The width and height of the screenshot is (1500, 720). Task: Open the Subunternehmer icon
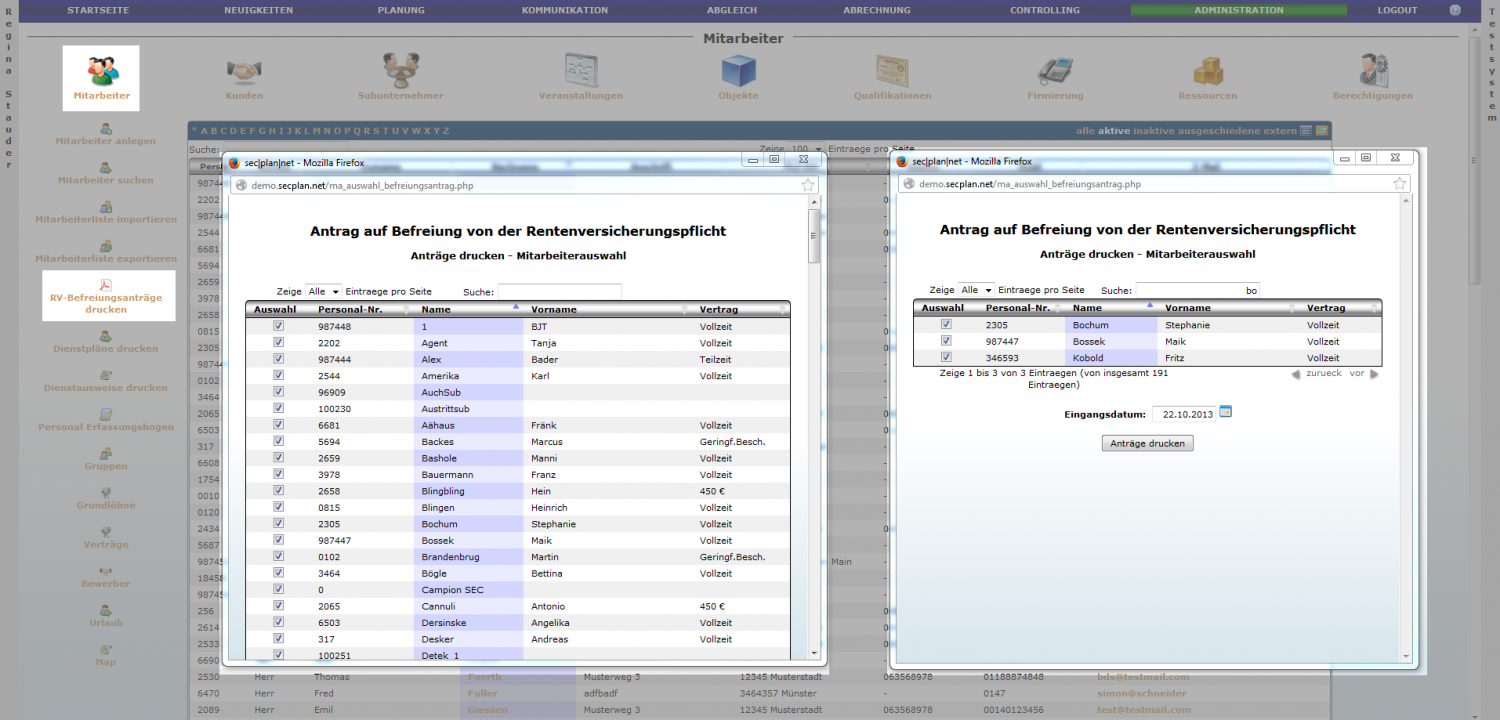point(401,70)
